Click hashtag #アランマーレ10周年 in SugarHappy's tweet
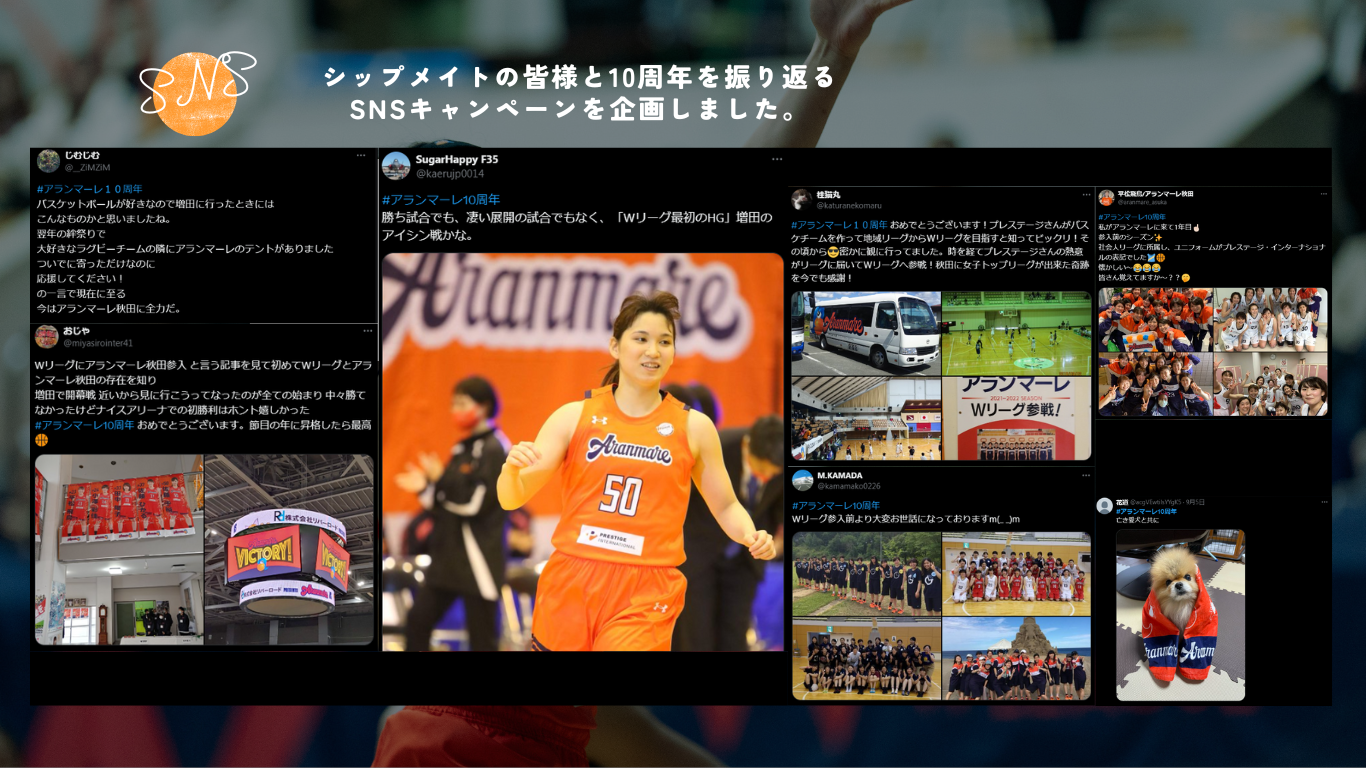 (441, 200)
